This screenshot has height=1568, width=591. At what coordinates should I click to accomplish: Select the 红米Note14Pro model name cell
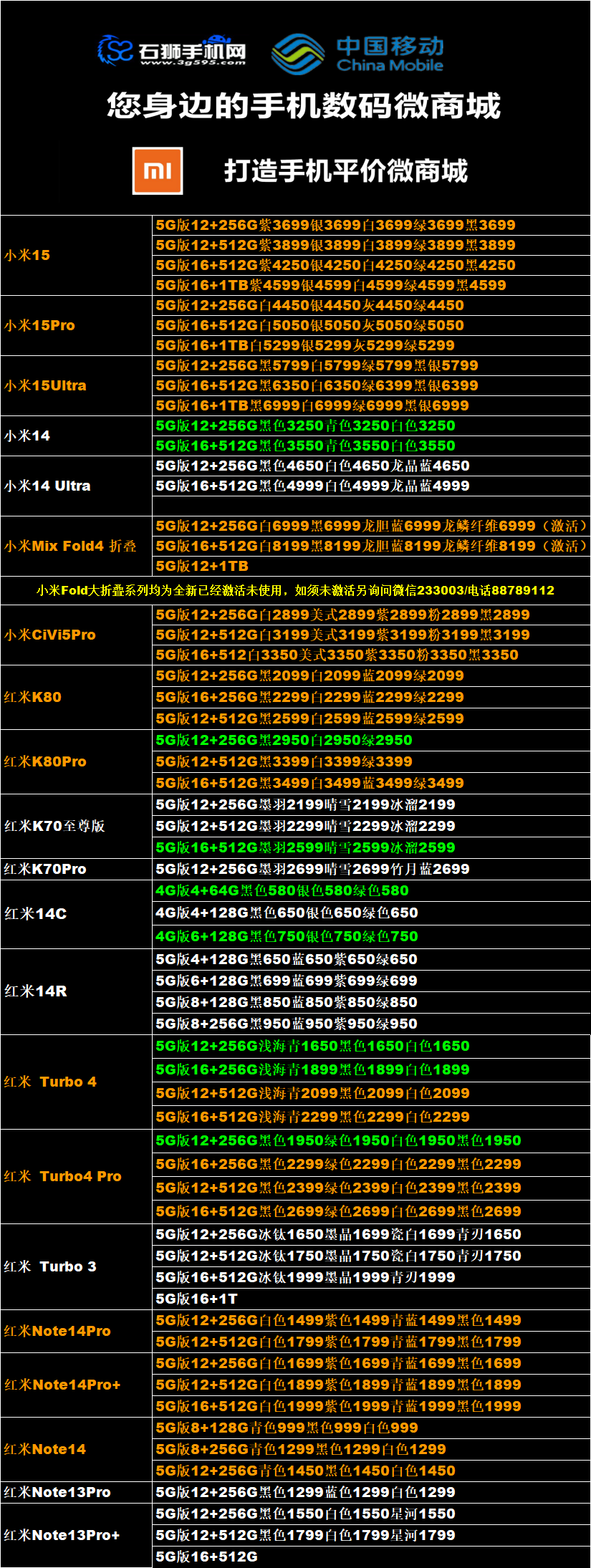(77, 1331)
